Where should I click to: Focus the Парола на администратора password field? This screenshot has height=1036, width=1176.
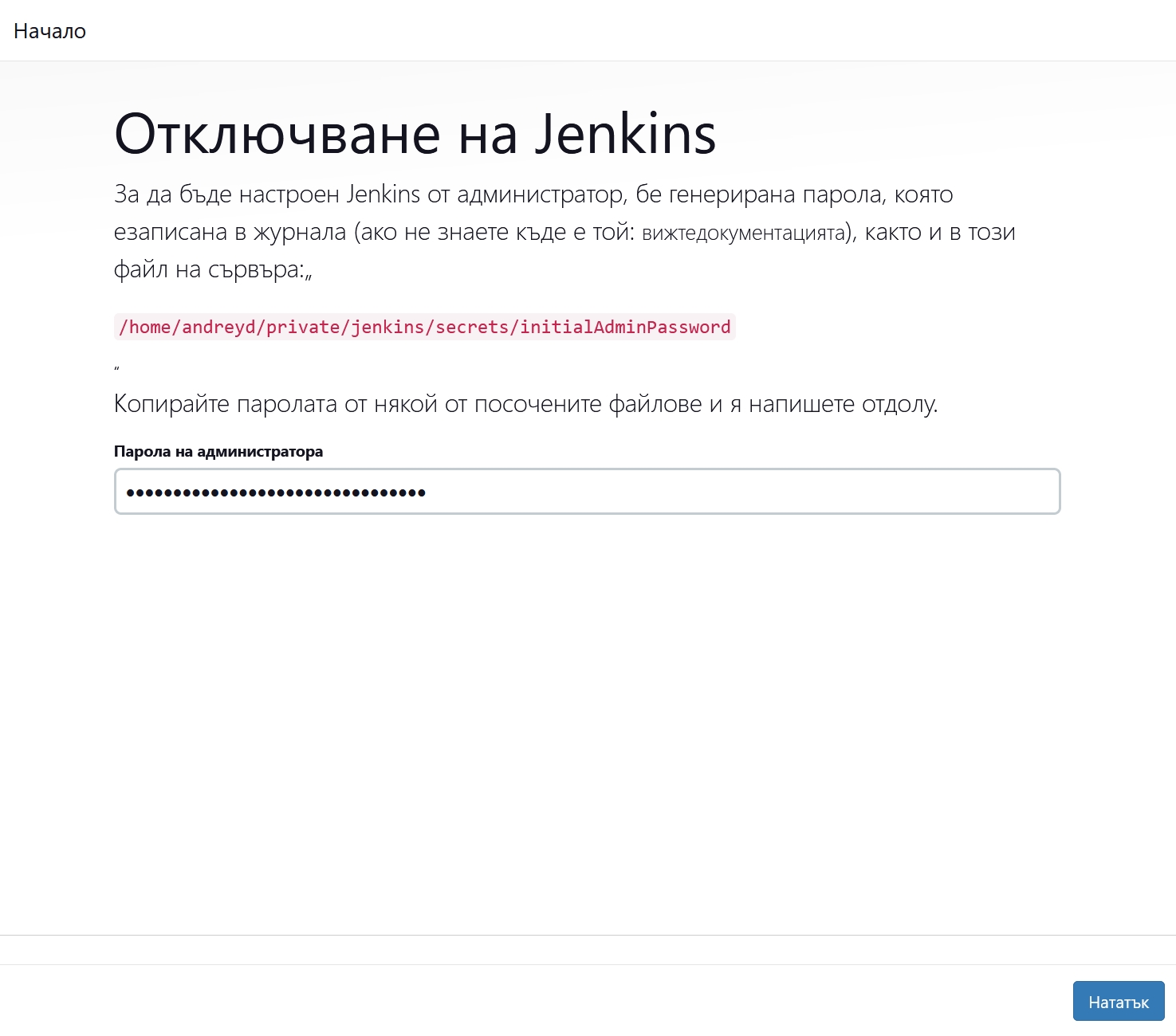click(587, 492)
